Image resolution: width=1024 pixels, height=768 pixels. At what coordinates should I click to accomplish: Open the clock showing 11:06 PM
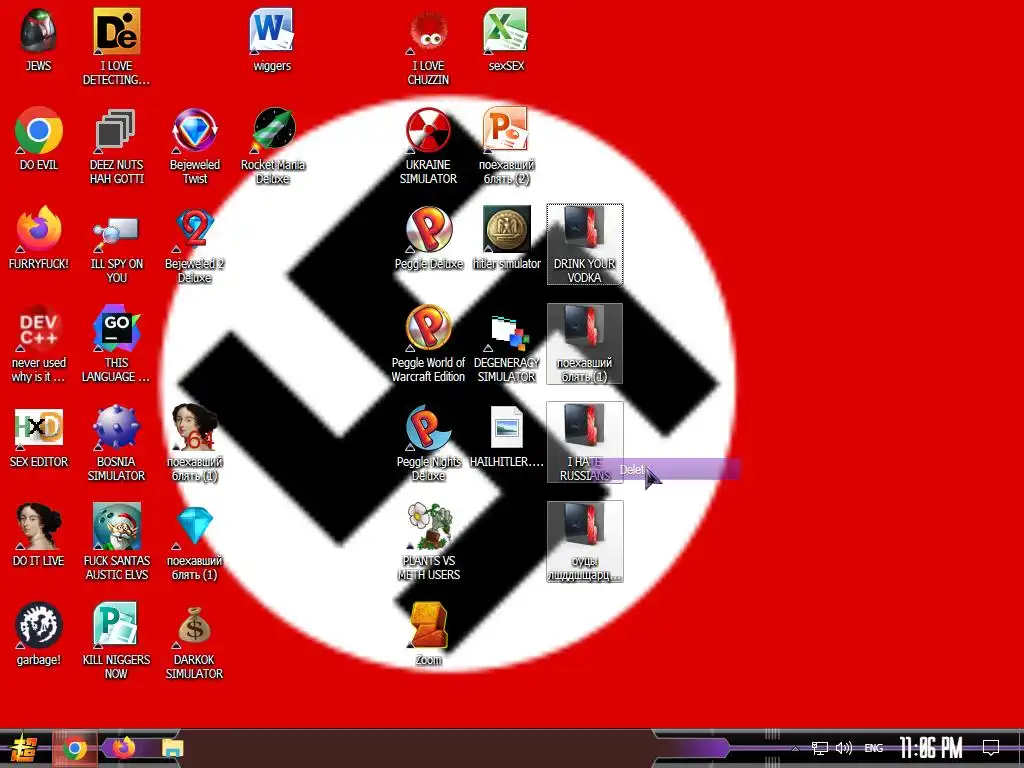(931, 748)
